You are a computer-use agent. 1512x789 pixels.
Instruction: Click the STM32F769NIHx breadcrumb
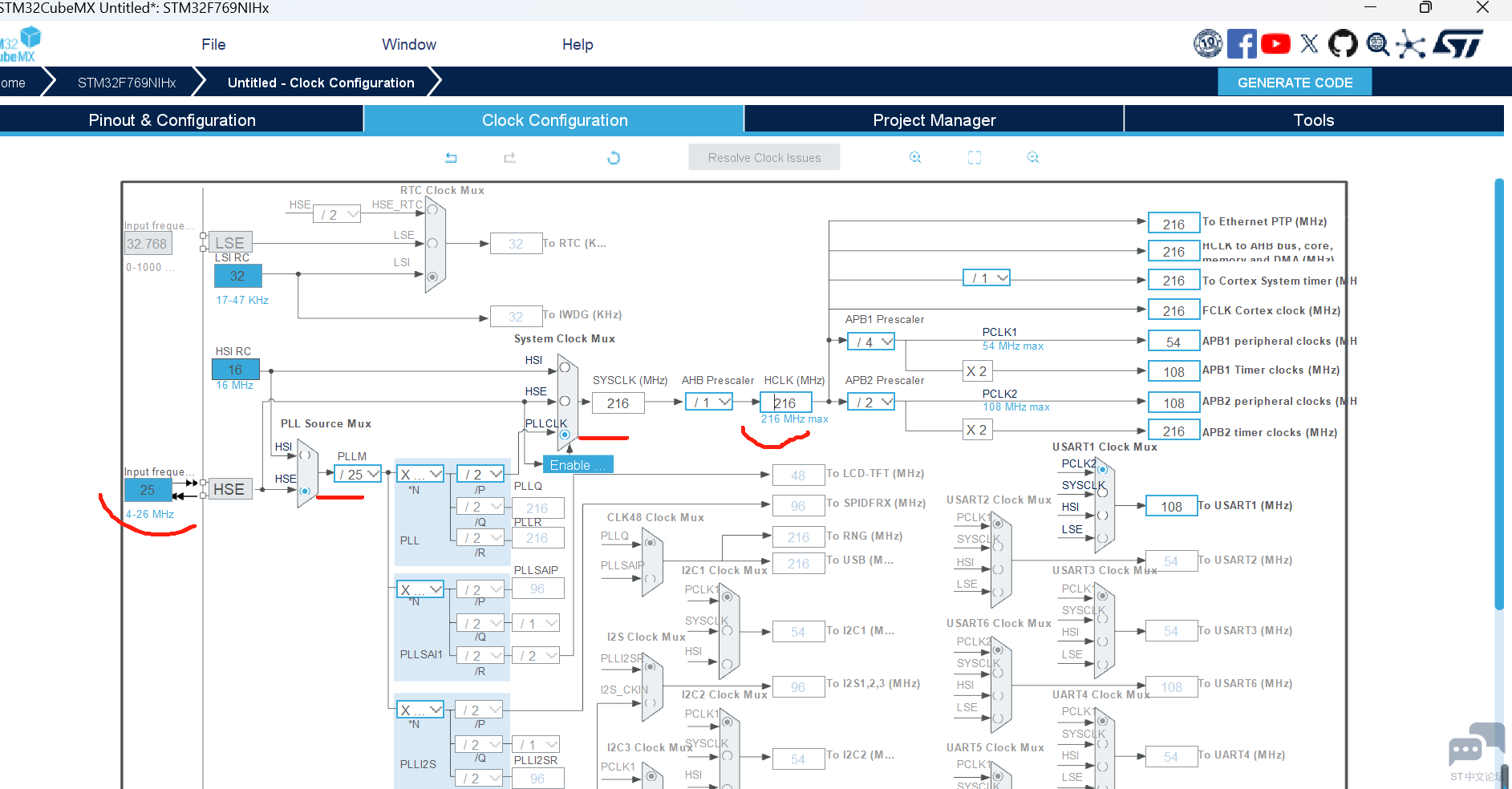(x=127, y=83)
